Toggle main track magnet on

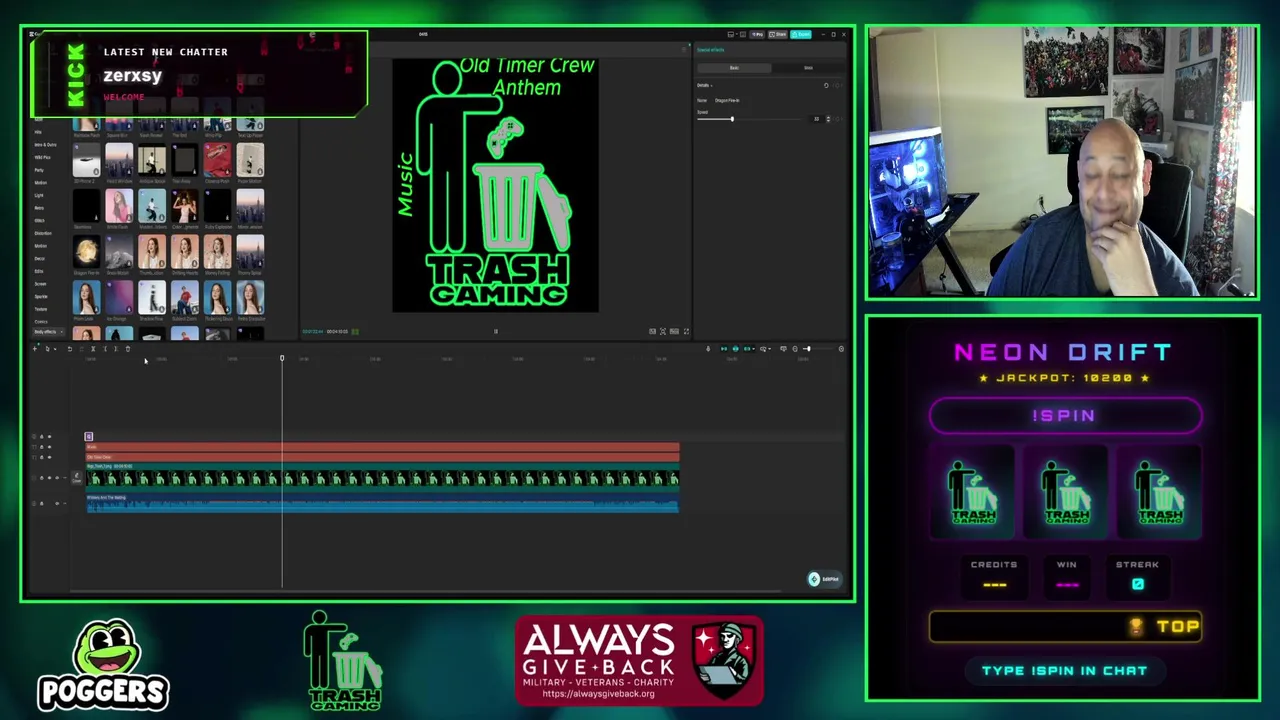click(724, 349)
